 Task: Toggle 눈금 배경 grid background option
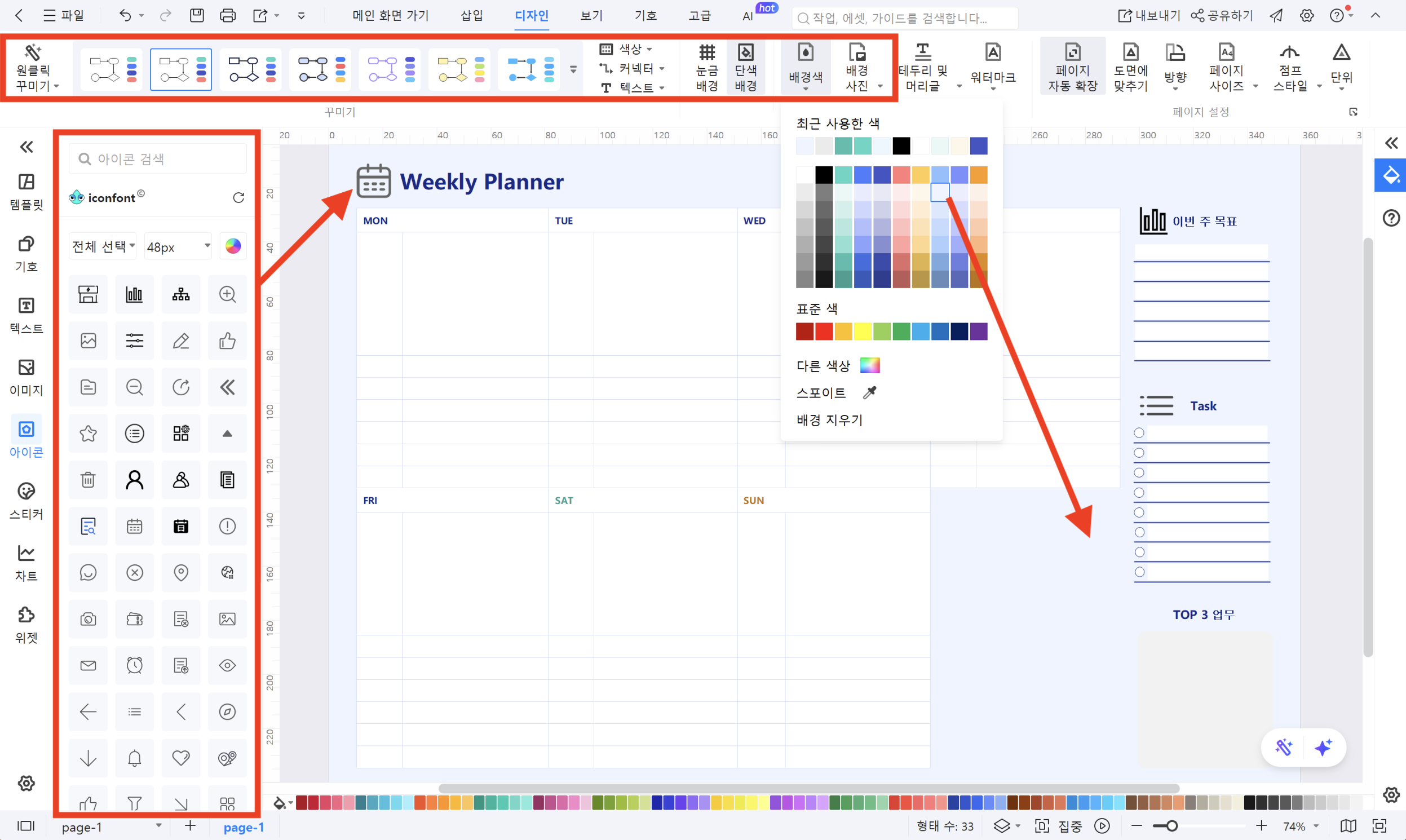pos(706,67)
